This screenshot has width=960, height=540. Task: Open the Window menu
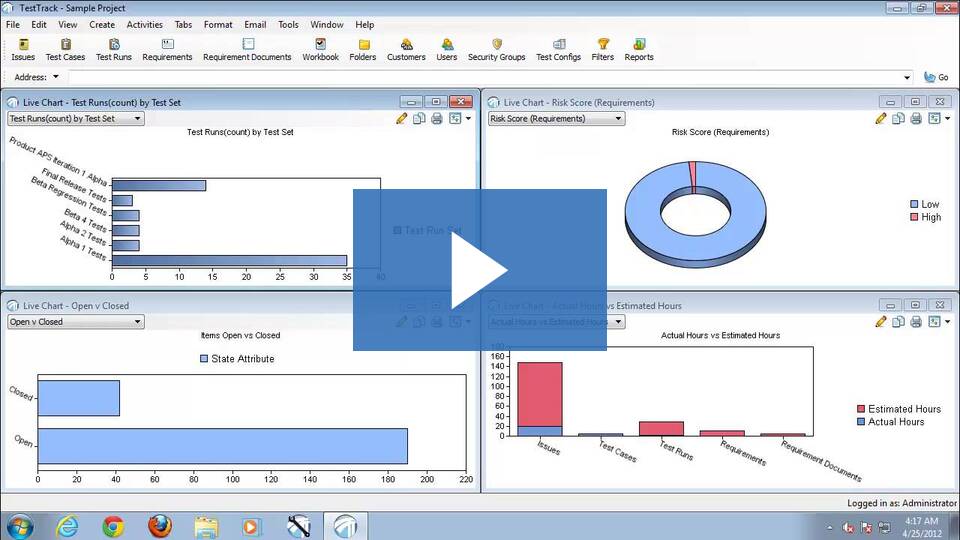point(327,24)
